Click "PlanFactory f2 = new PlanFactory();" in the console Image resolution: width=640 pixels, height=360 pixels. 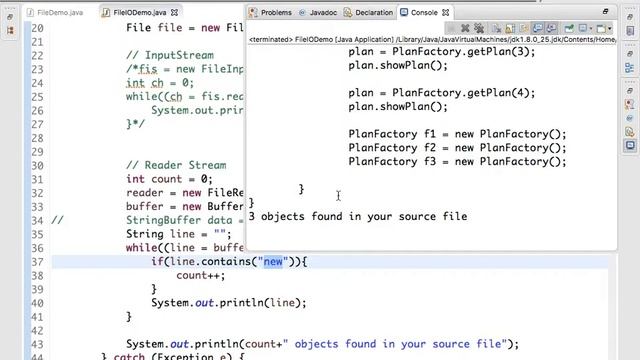click(457, 148)
